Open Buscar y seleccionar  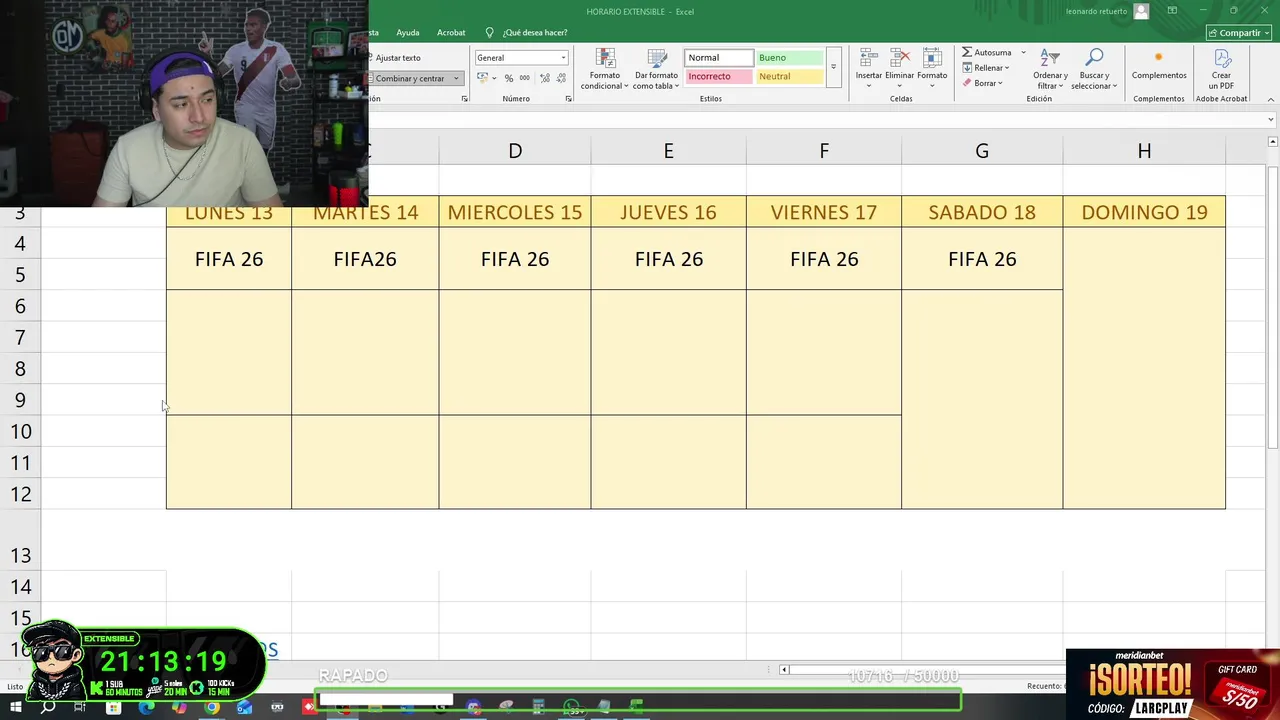1094,68
